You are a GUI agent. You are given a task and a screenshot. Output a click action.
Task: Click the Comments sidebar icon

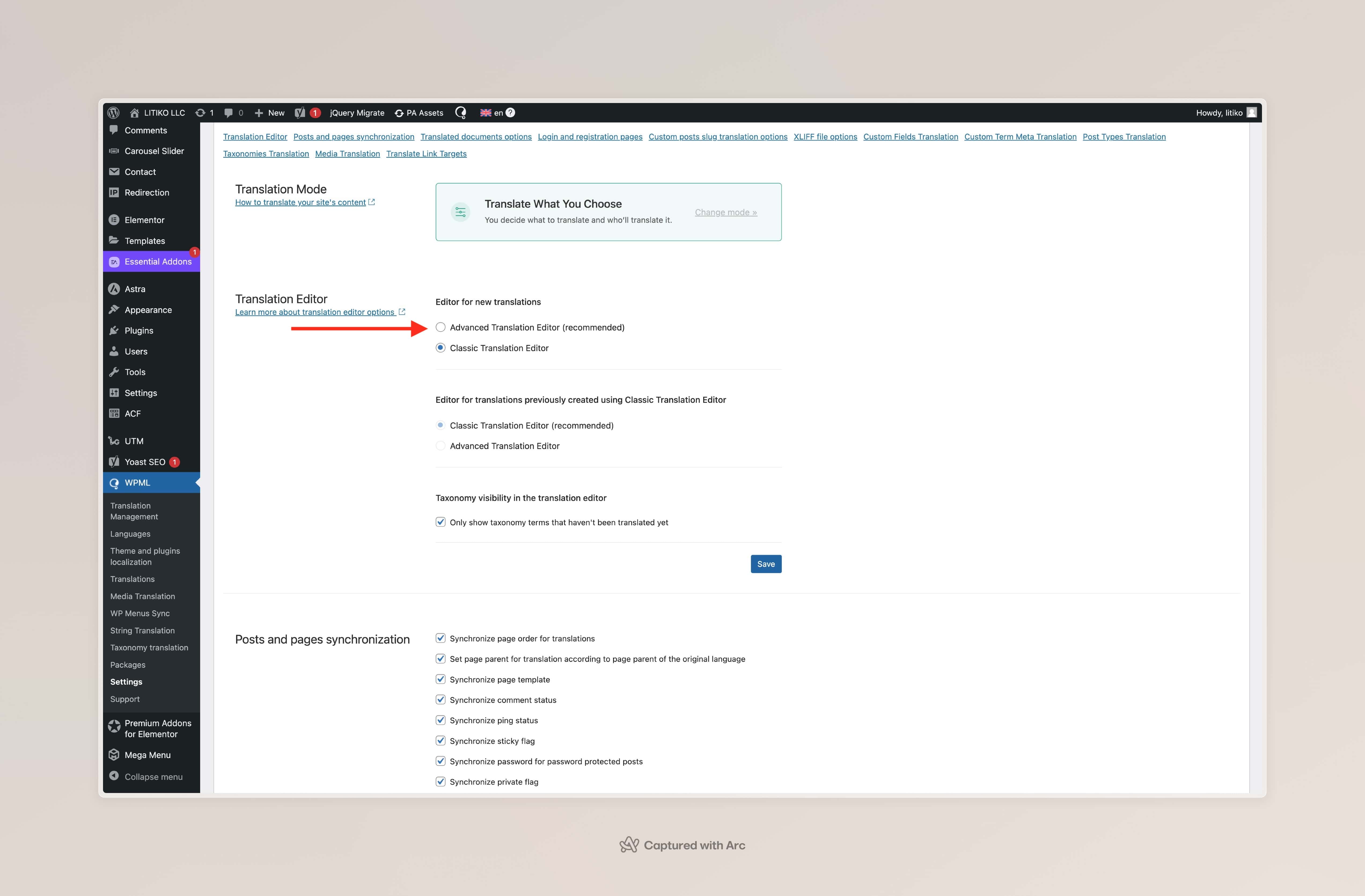(x=114, y=130)
